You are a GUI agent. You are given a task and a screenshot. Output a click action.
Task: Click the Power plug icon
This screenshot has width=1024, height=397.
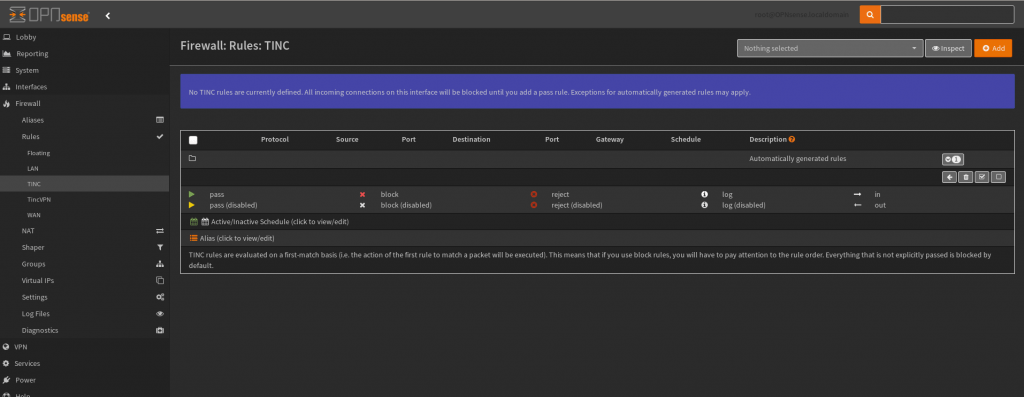click(7, 380)
